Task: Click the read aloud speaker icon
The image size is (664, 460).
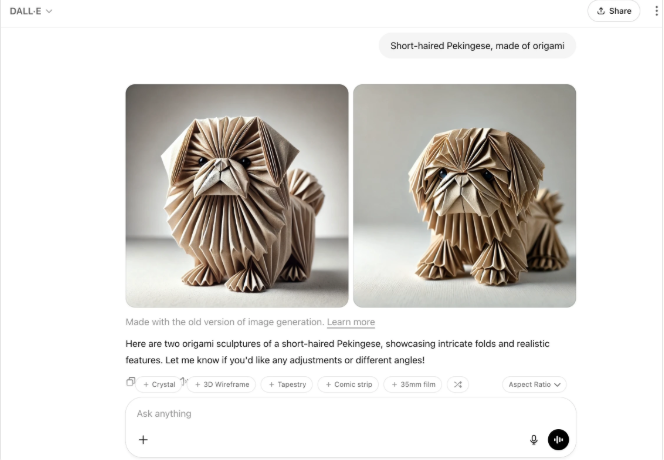Action: coord(184,381)
